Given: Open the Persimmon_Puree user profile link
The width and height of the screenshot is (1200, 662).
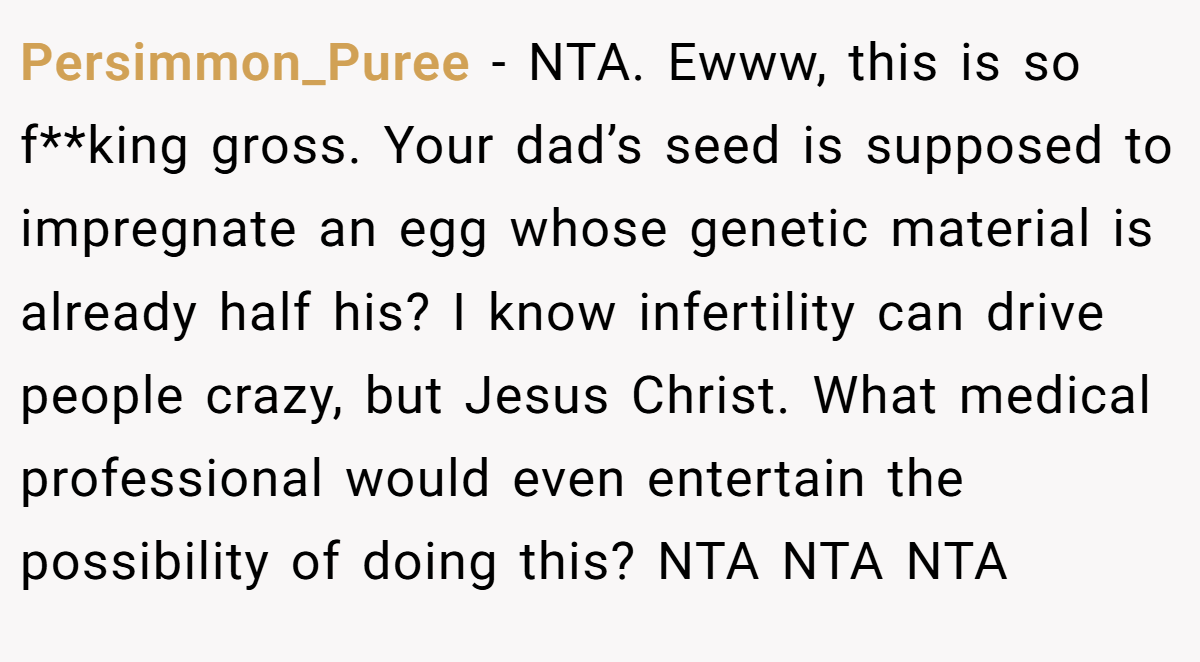Looking at the screenshot, I should (245, 65).
